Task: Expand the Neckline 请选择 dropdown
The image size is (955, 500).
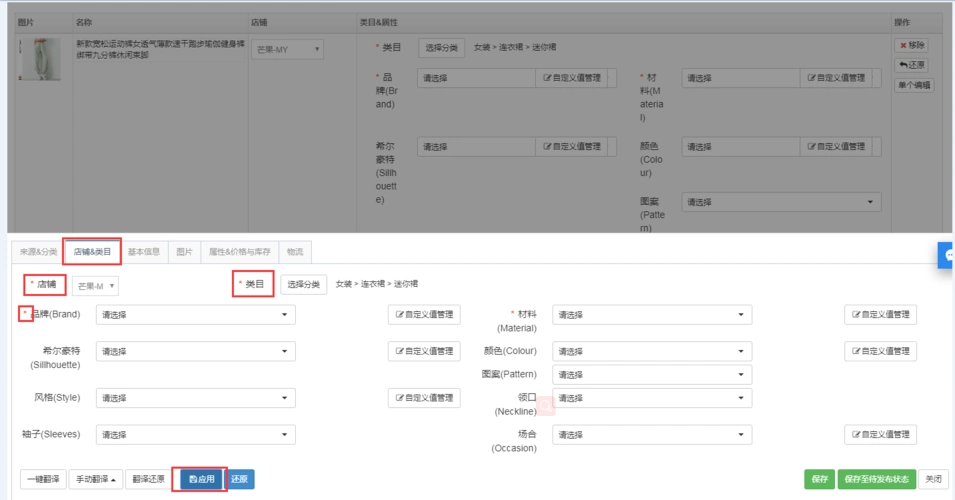Action: click(x=652, y=398)
